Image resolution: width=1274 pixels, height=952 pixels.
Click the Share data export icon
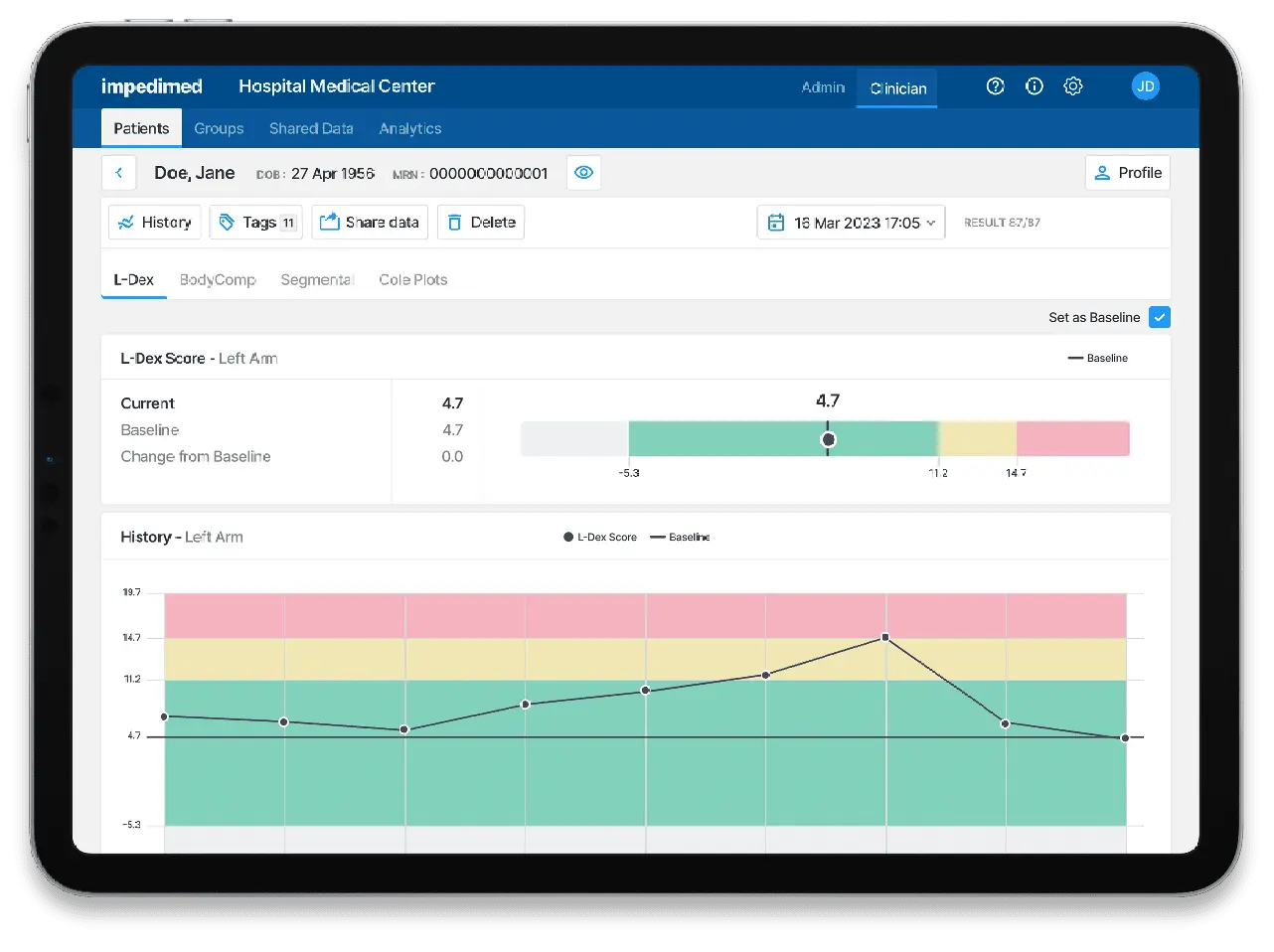tap(329, 222)
